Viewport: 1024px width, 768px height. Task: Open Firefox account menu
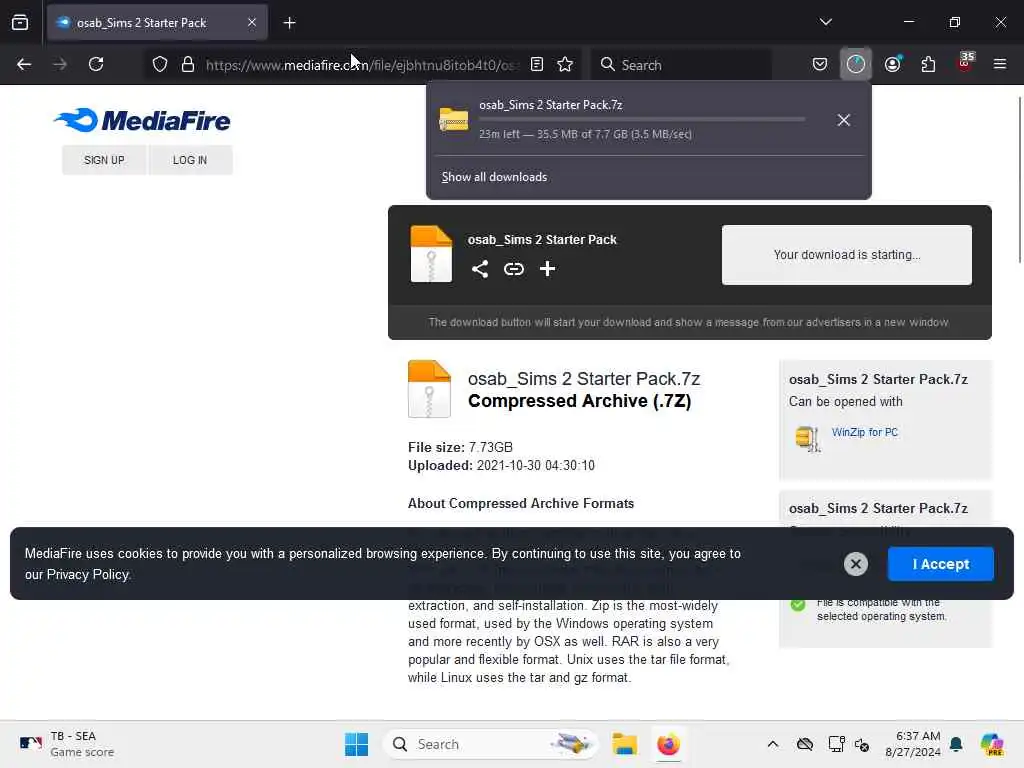(892, 64)
